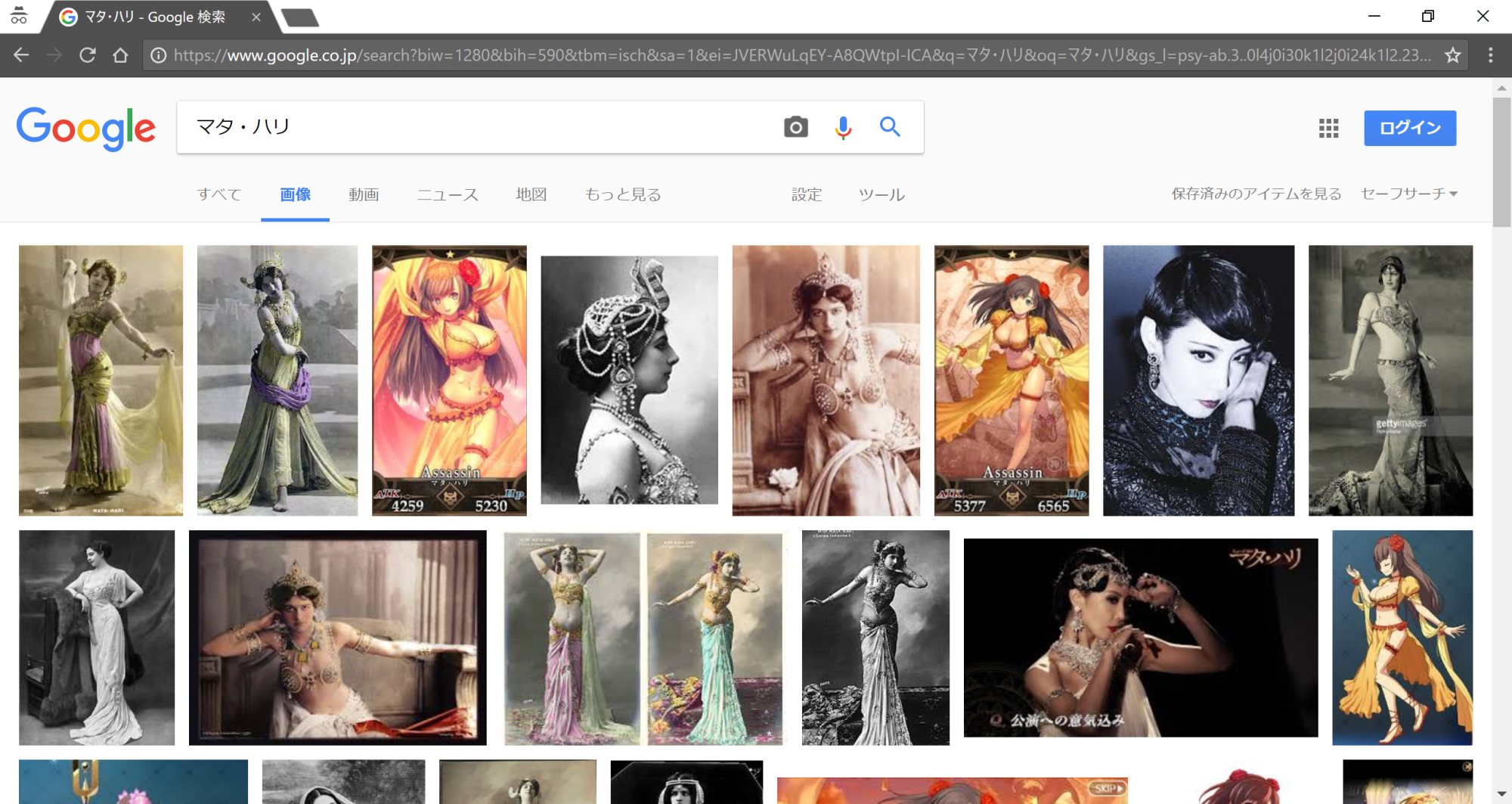View site information icon in address bar
This screenshot has width=1512, height=804.
tap(158, 55)
